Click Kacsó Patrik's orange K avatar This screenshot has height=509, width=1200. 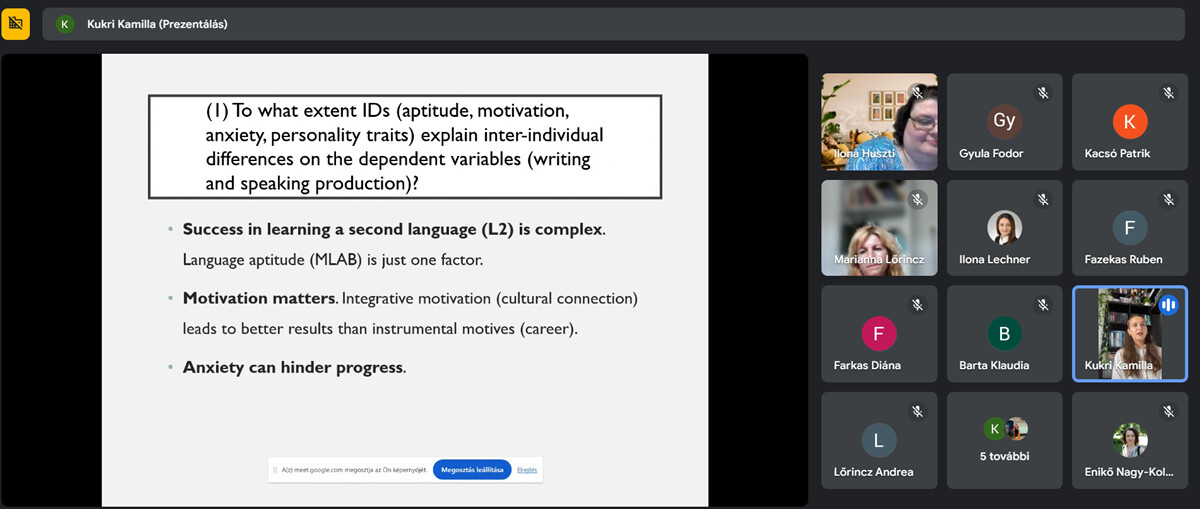pyautogui.click(x=1129, y=122)
